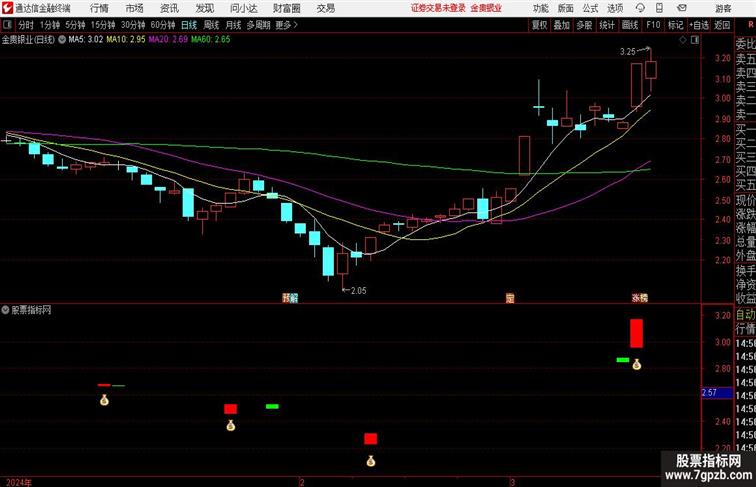Switch to the 分时 period tab
Viewport: 756px width, 487px height.
coord(26,25)
